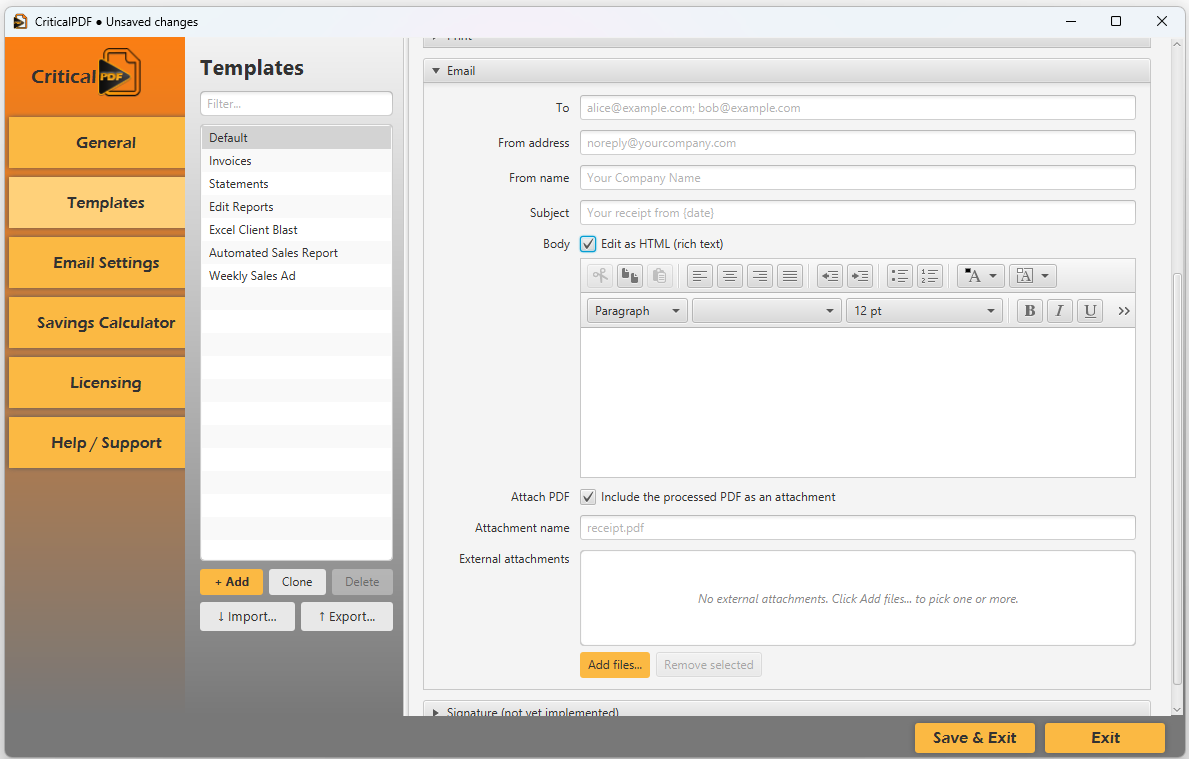Click the From name field

click(858, 178)
